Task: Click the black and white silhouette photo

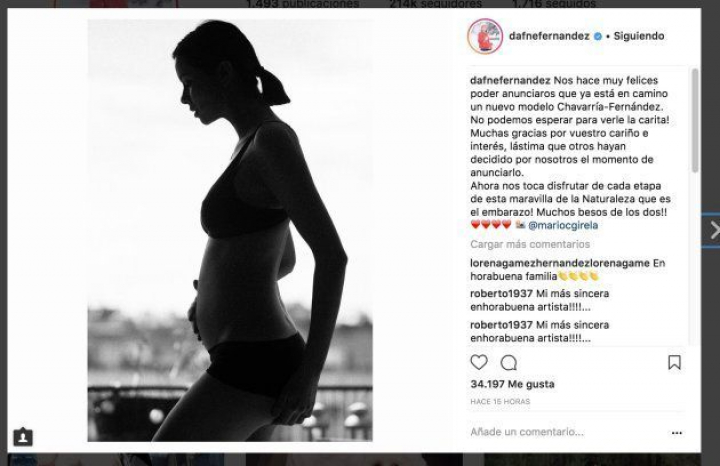Action: (230, 230)
